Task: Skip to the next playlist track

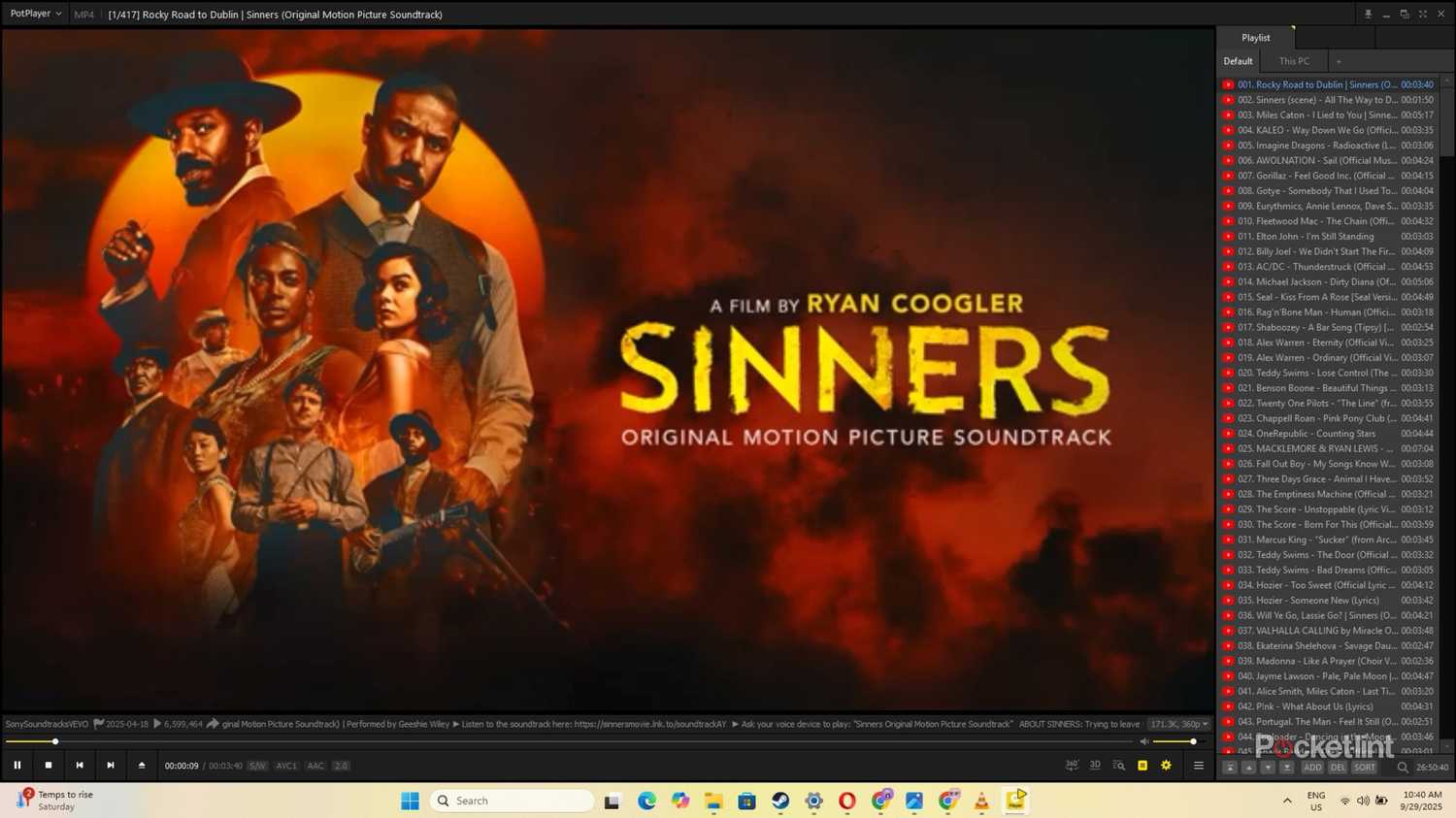Action: tap(111, 766)
